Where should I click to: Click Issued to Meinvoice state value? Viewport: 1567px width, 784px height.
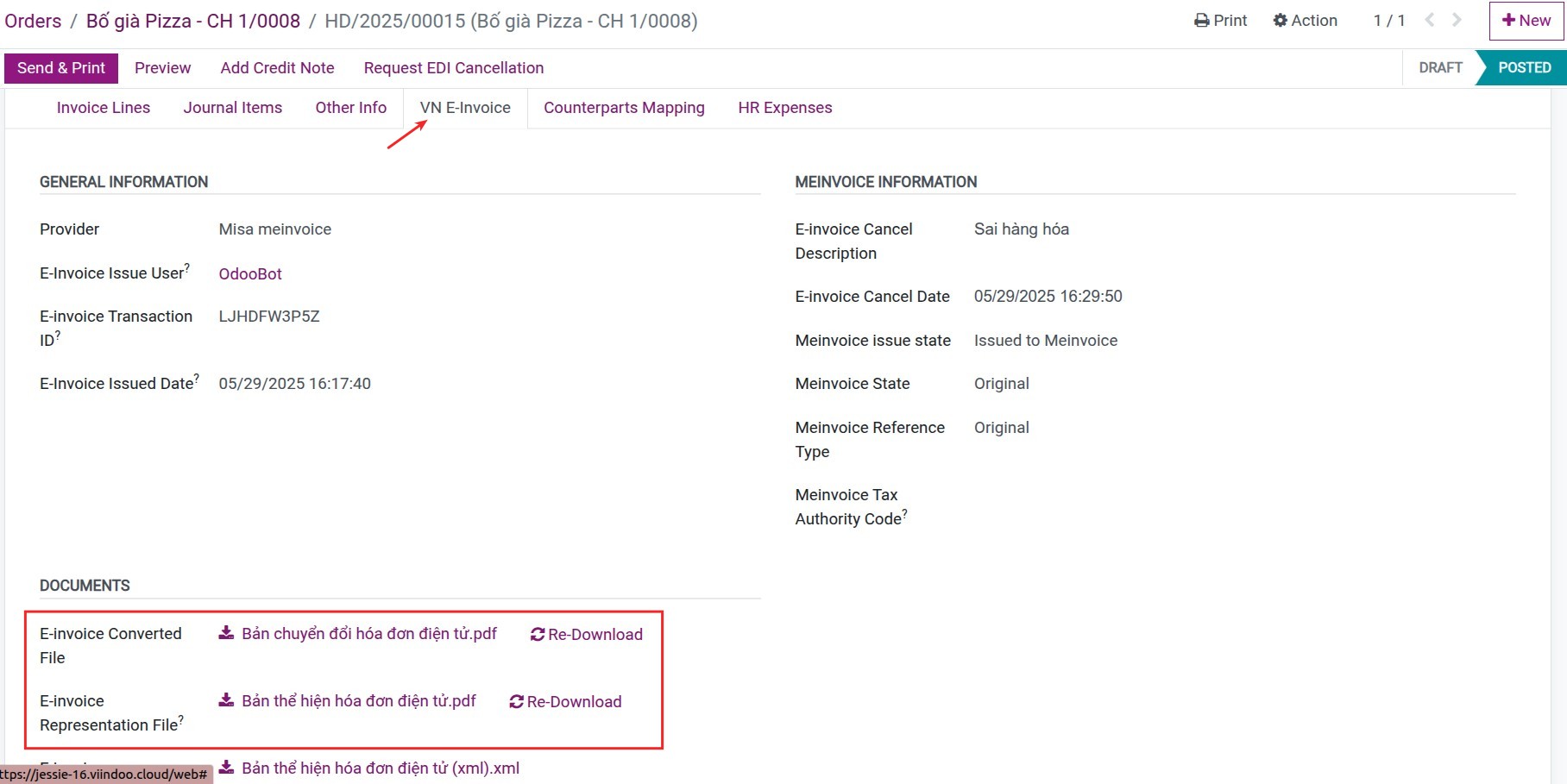point(1046,341)
